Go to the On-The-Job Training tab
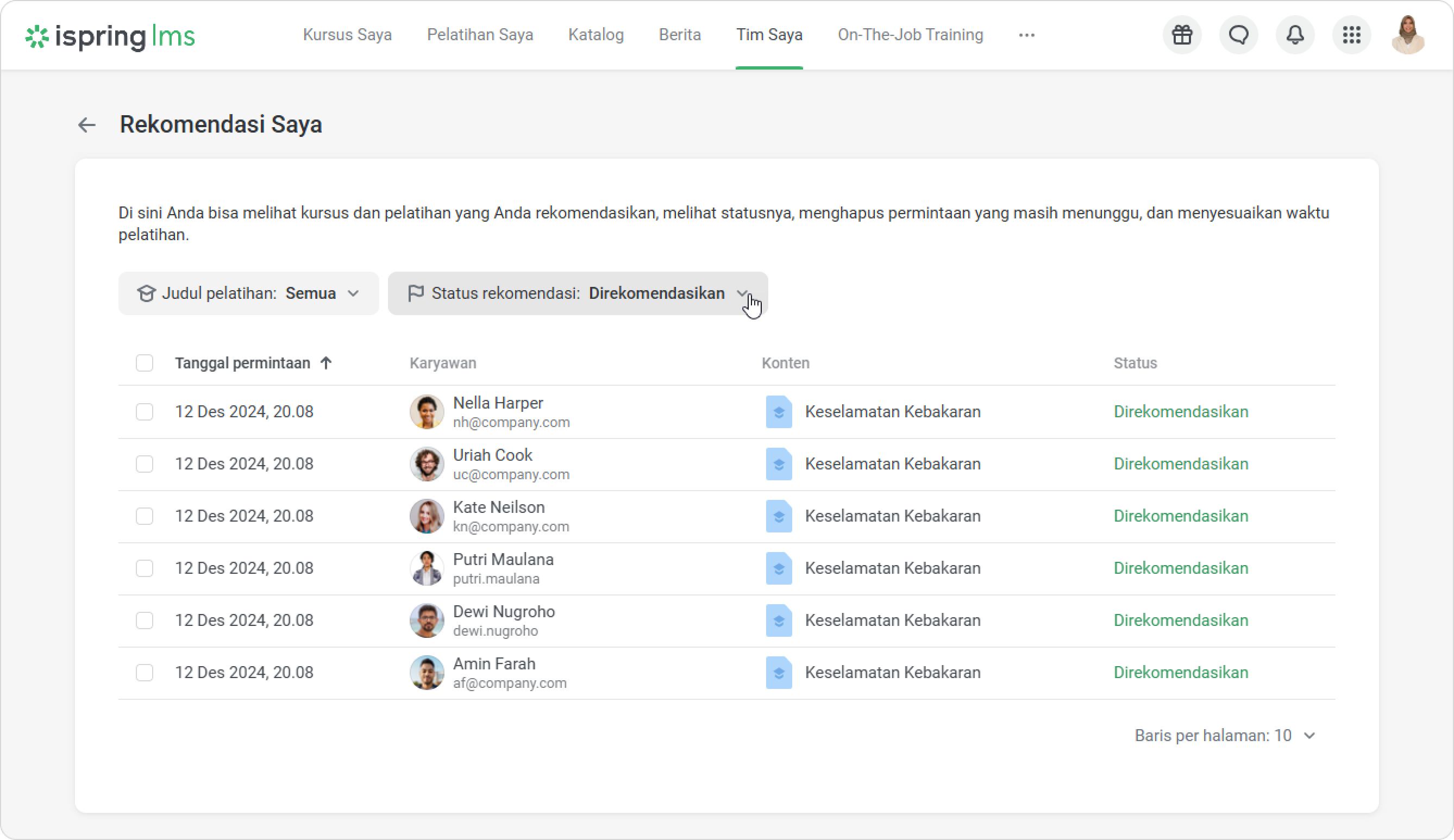The image size is (1454, 840). tap(910, 35)
